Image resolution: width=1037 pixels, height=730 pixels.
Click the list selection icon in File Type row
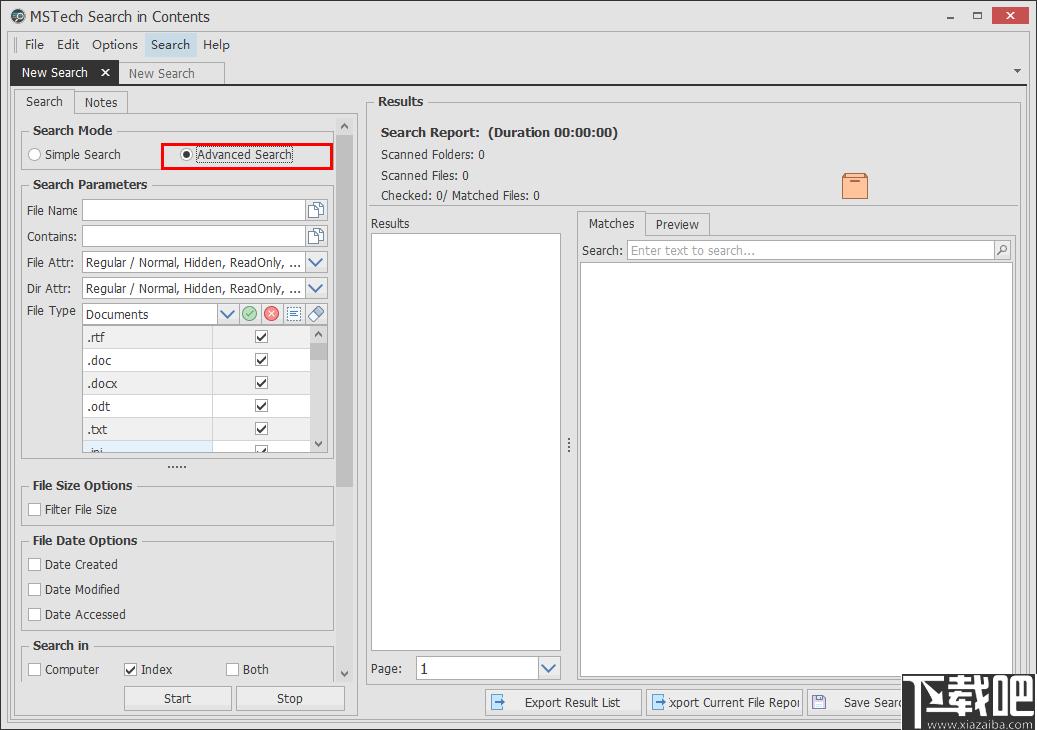coord(294,314)
